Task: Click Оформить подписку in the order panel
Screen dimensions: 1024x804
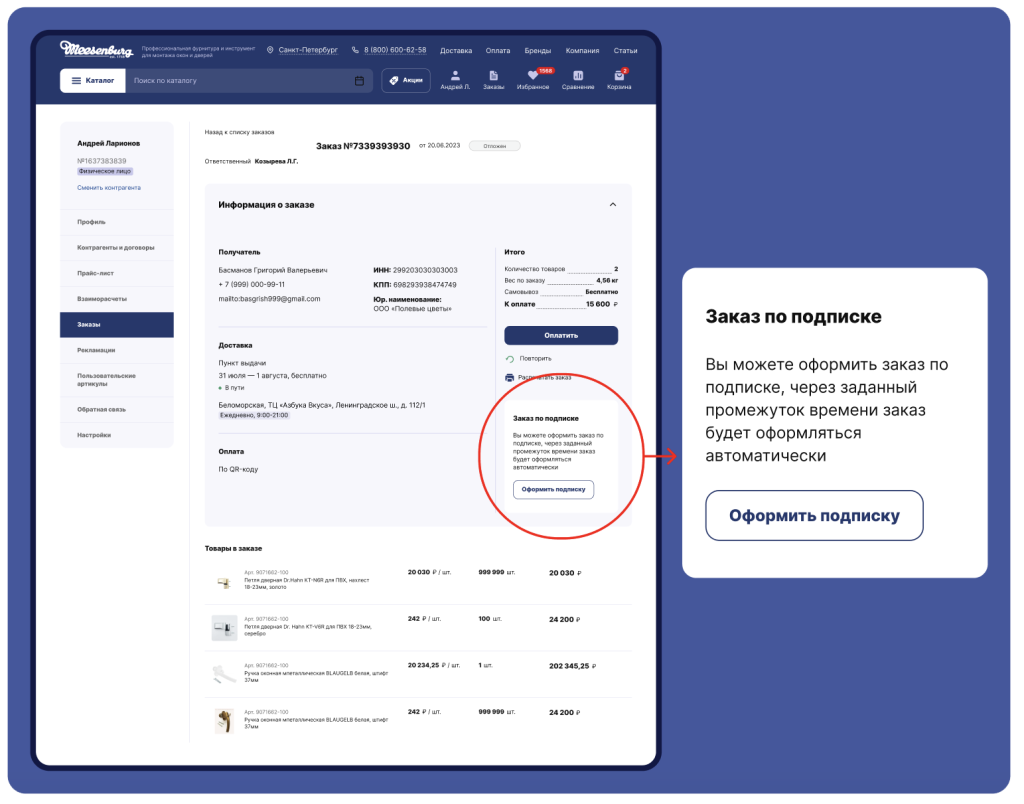Action: pyautogui.click(x=553, y=490)
